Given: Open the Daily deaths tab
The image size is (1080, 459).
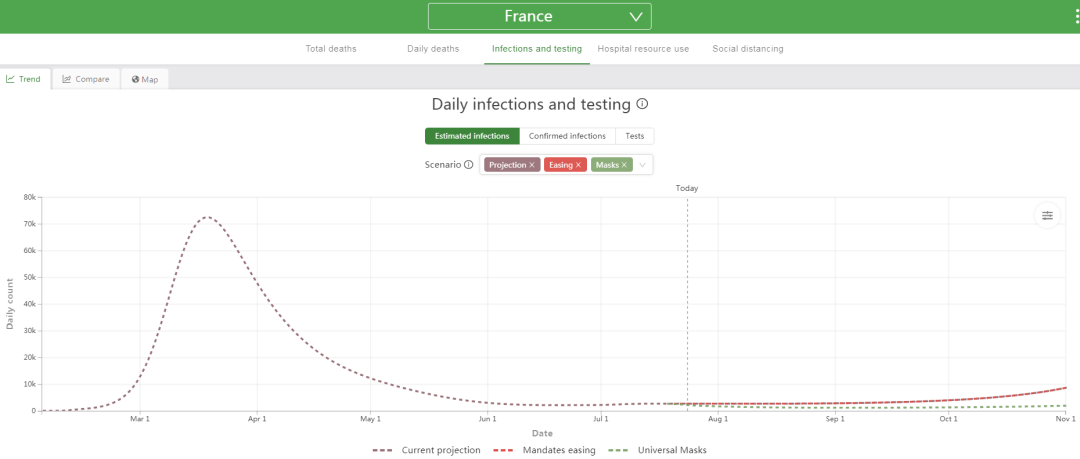Looking at the screenshot, I should point(433,49).
